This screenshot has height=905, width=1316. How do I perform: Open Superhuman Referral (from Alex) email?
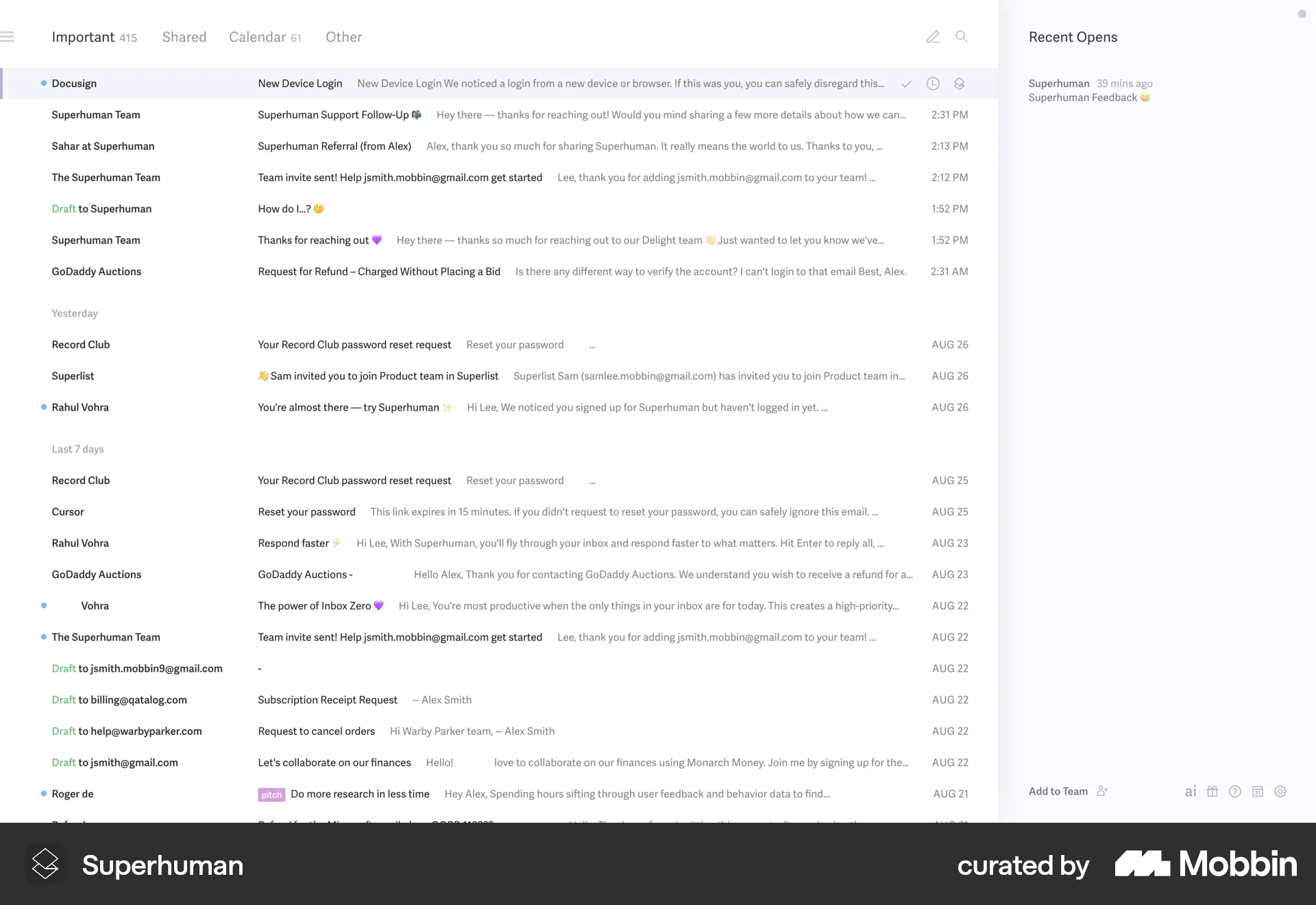pos(500,146)
